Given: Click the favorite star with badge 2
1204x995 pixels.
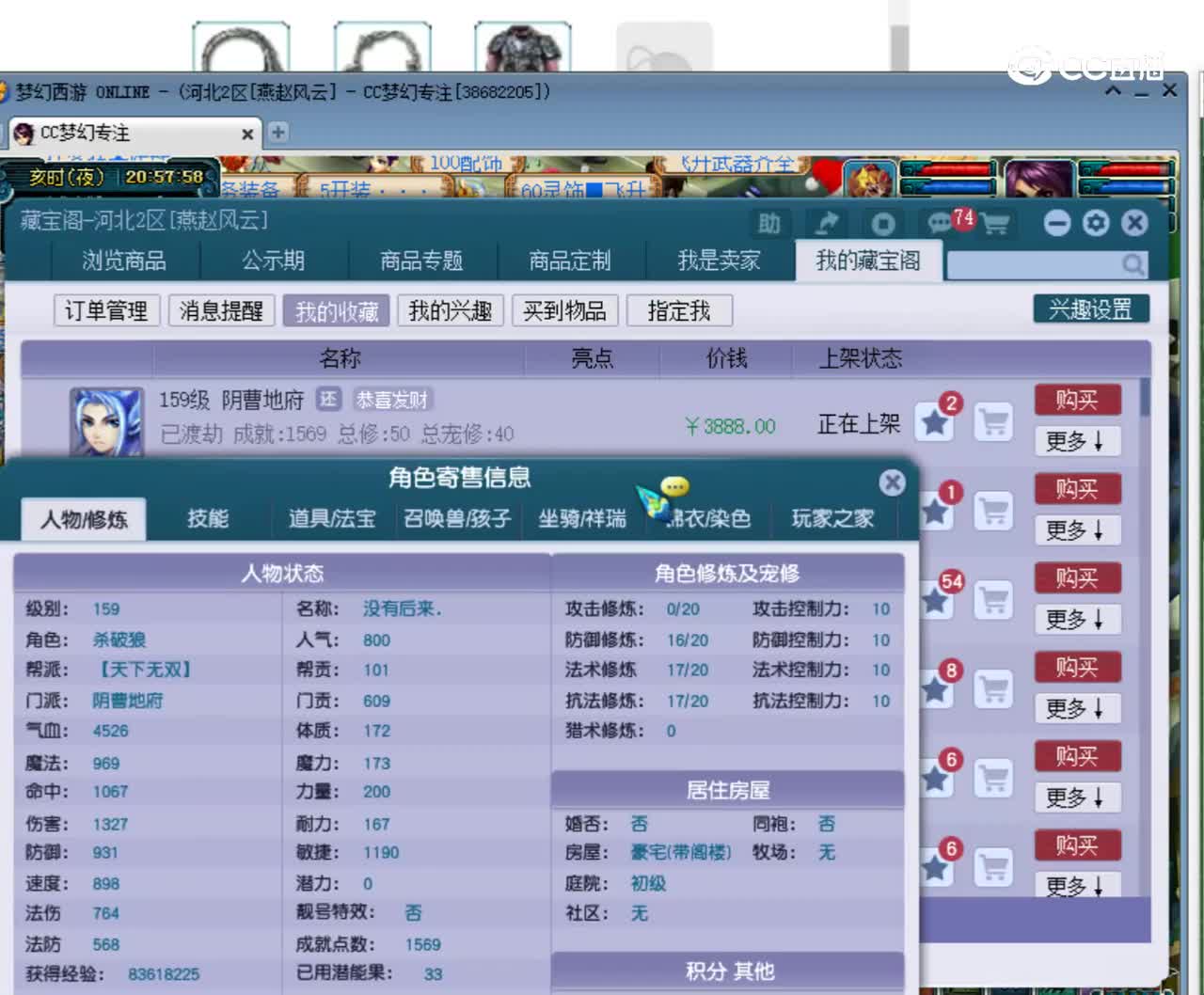Looking at the screenshot, I should coord(935,422).
